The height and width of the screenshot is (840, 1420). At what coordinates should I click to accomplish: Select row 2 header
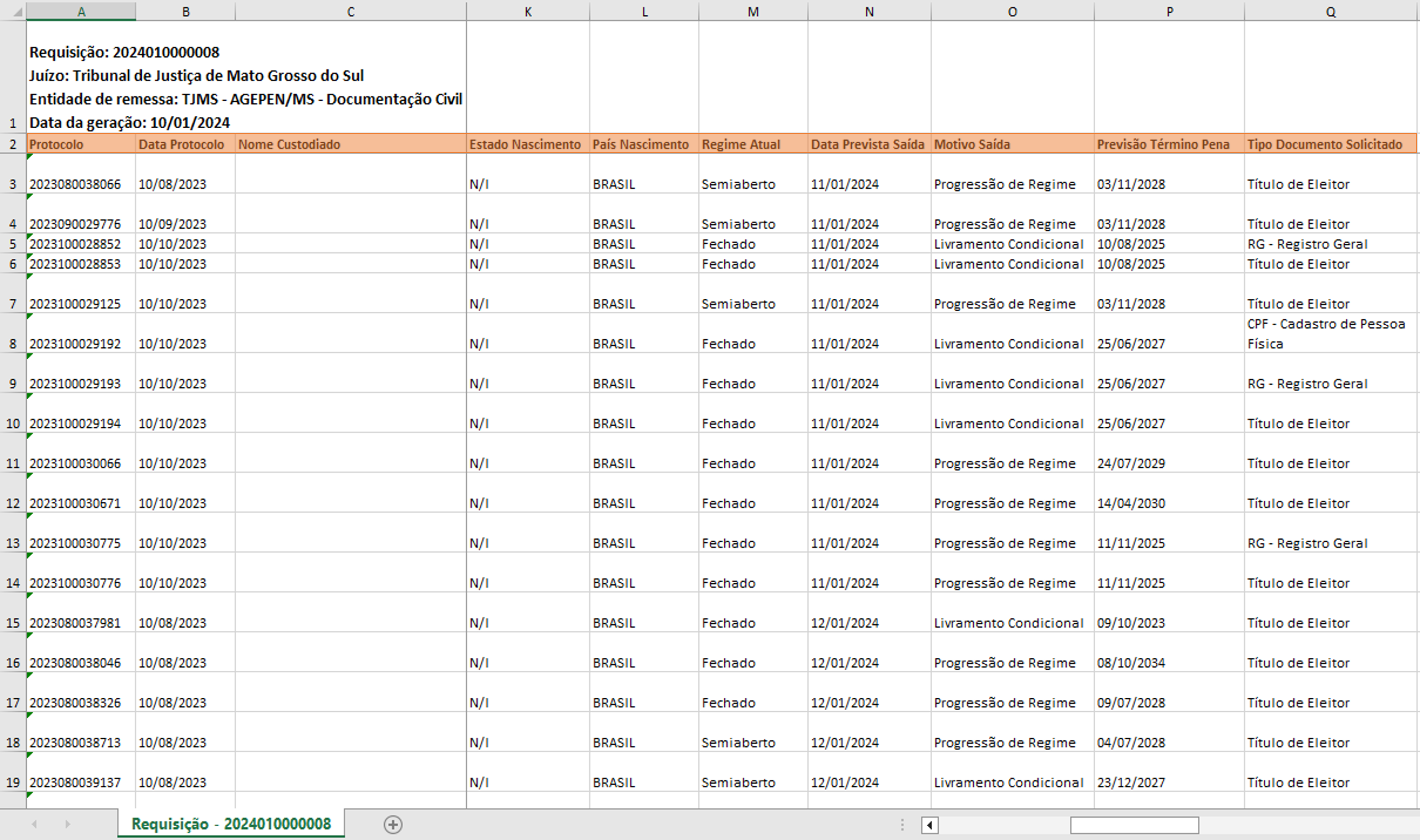13,144
